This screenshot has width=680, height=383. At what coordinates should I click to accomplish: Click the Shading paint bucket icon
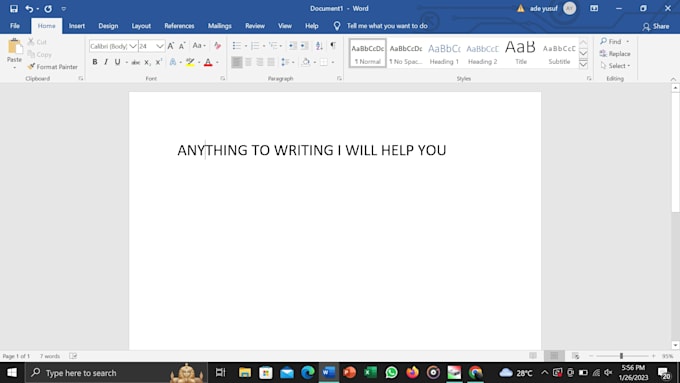coord(306,62)
